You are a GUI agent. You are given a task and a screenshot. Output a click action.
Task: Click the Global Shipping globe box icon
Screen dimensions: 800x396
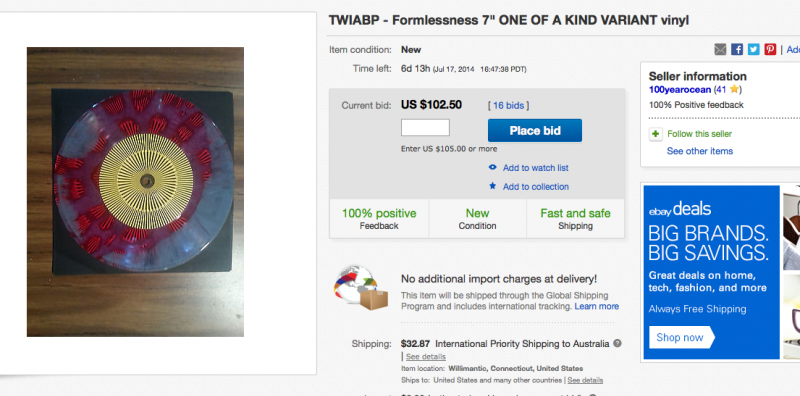(361, 289)
